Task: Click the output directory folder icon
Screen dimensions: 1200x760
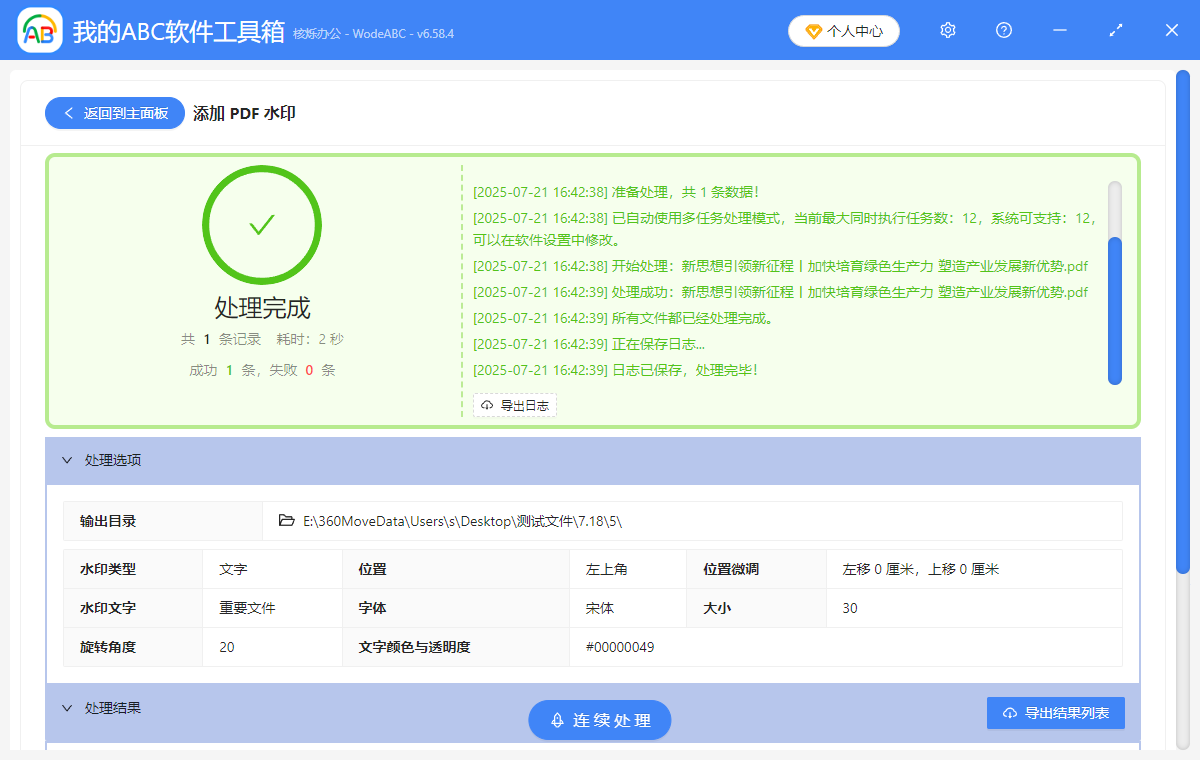Action: coord(286,521)
